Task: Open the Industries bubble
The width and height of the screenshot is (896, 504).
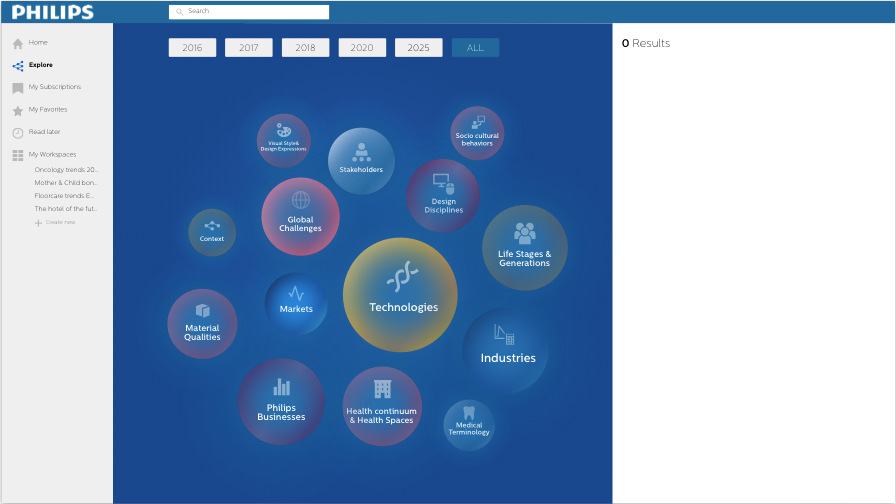Action: [x=505, y=350]
